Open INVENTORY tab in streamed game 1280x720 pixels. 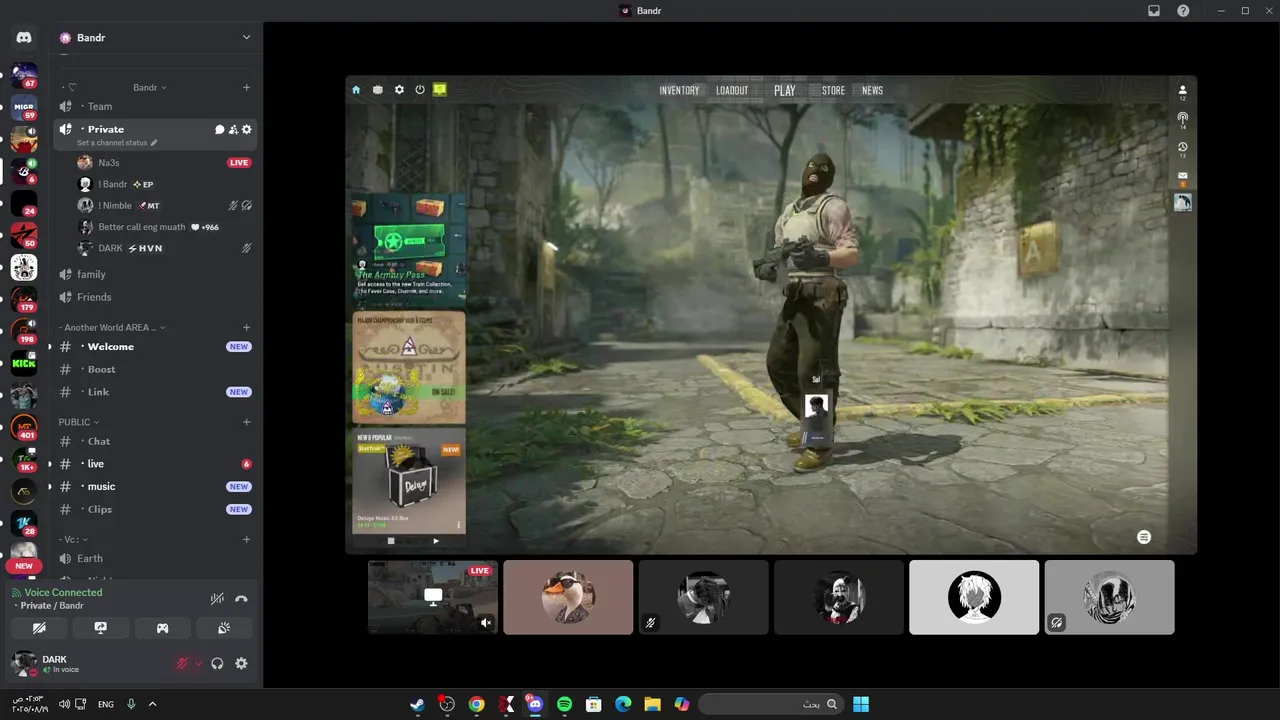point(679,90)
